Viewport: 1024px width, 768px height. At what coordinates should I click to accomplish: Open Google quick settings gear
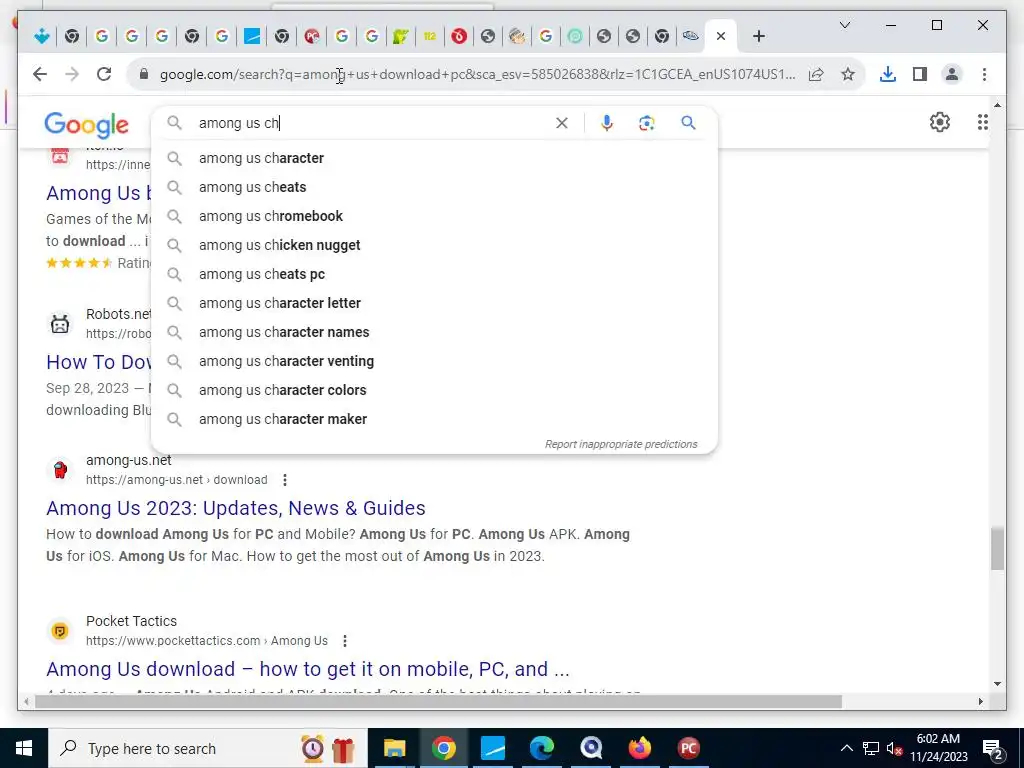(x=940, y=122)
